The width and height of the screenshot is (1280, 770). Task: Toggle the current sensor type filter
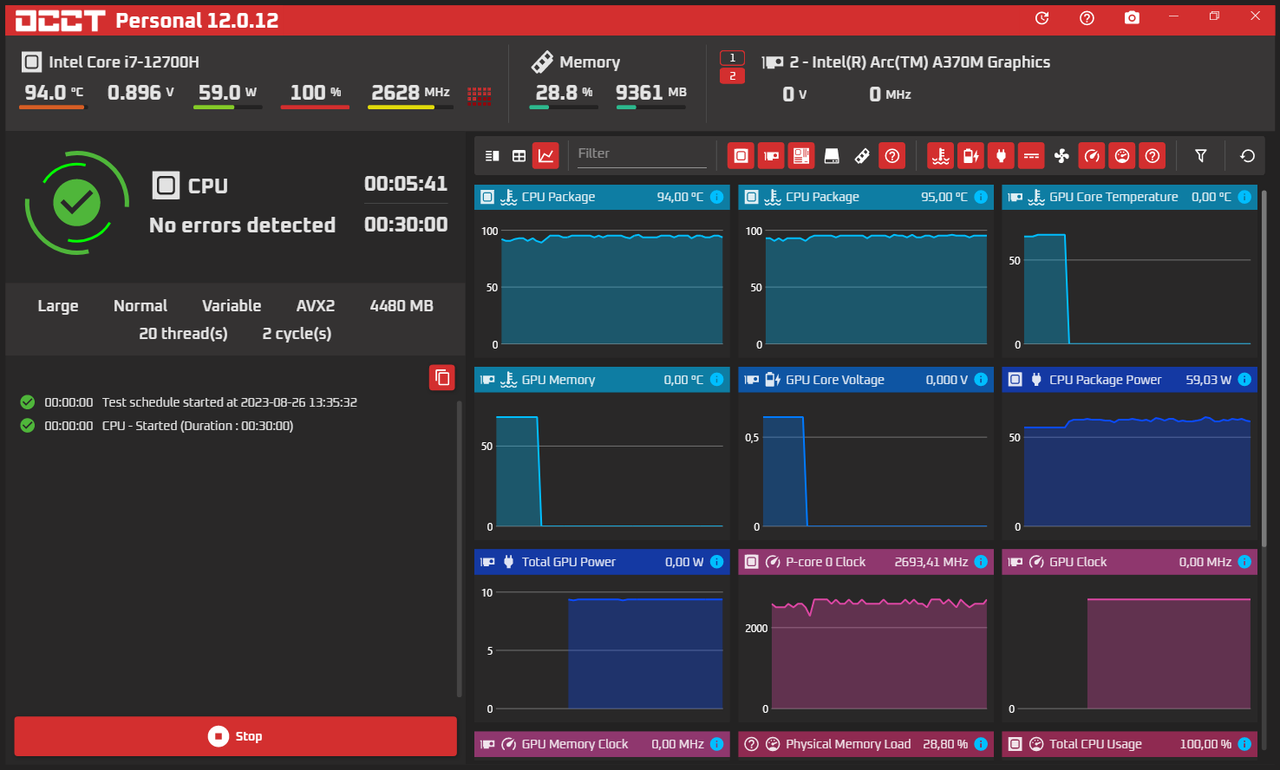pyautogui.click(x=1031, y=156)
